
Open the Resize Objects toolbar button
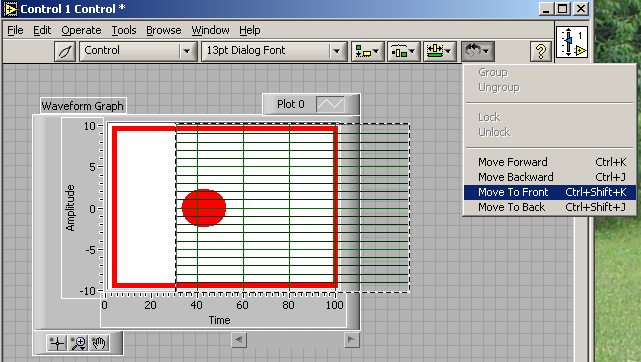click(x=439, y=51)
